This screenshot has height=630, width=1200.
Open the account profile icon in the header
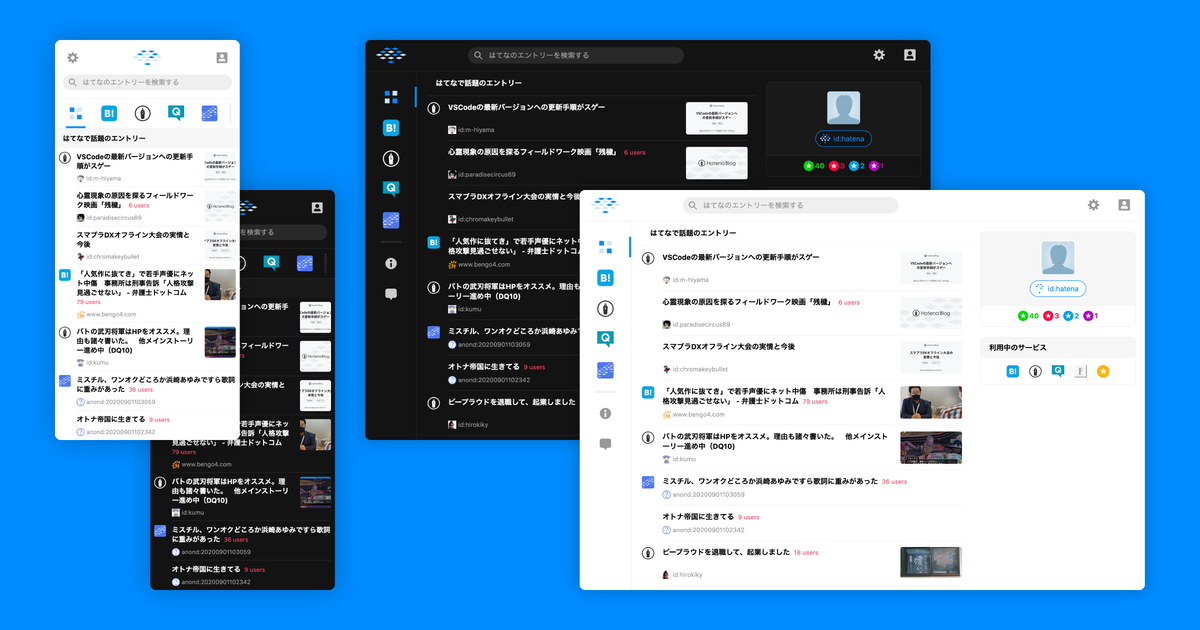[1124, 204]
